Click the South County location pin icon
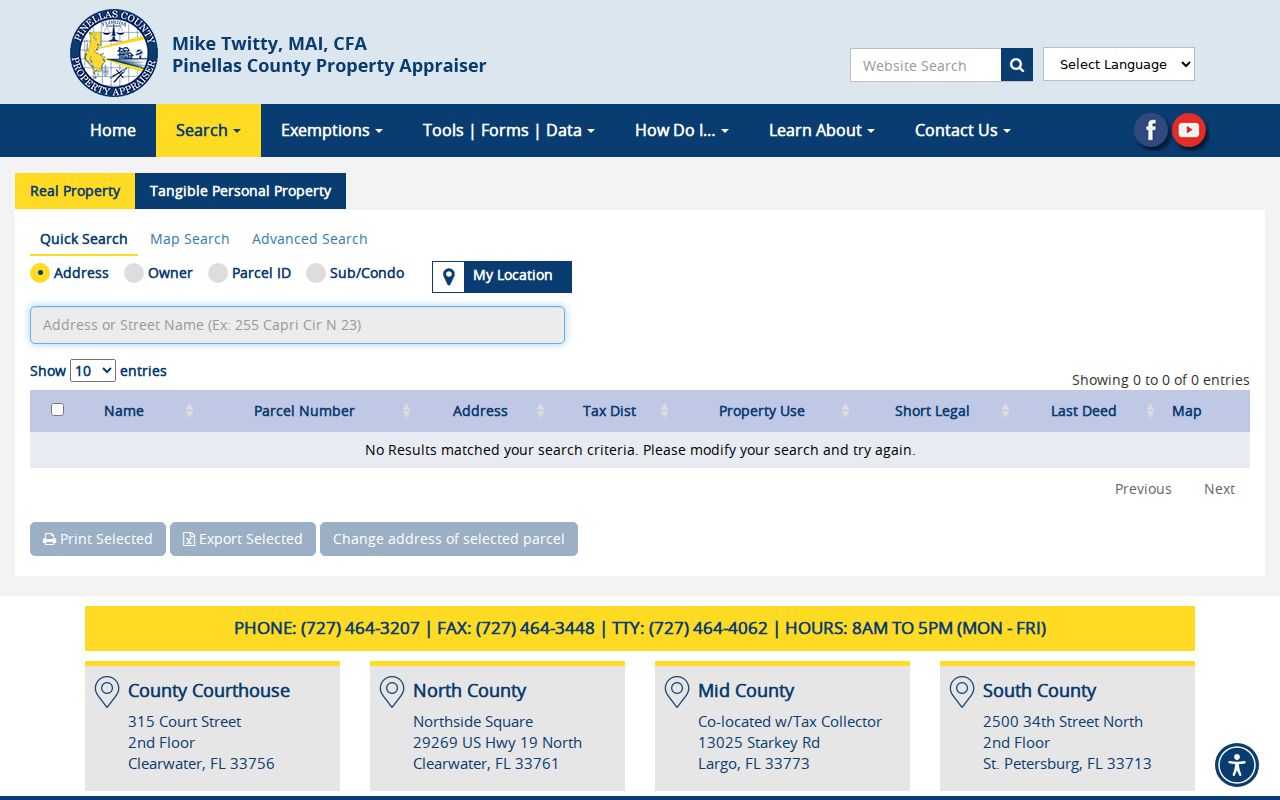 (x=962, y=692)
